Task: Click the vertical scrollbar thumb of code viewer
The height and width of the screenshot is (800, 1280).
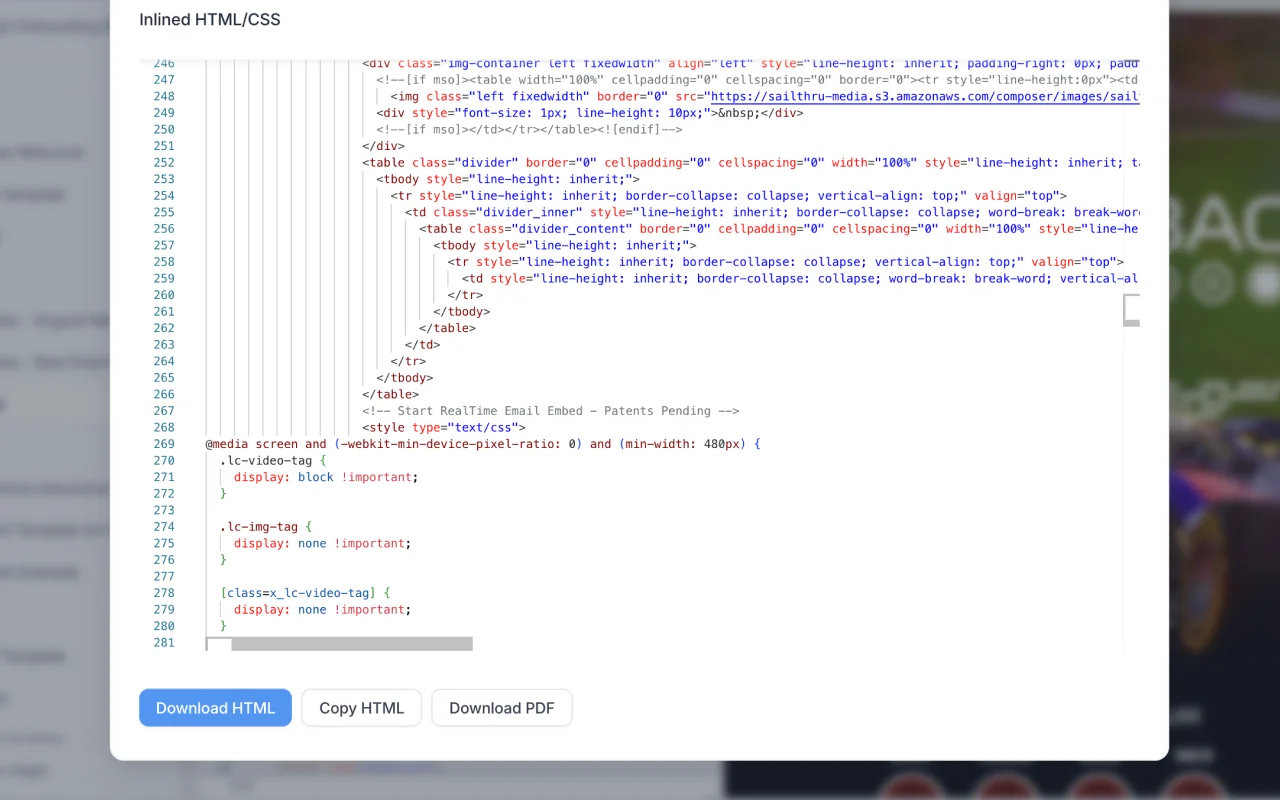Action: [1131, 310]
